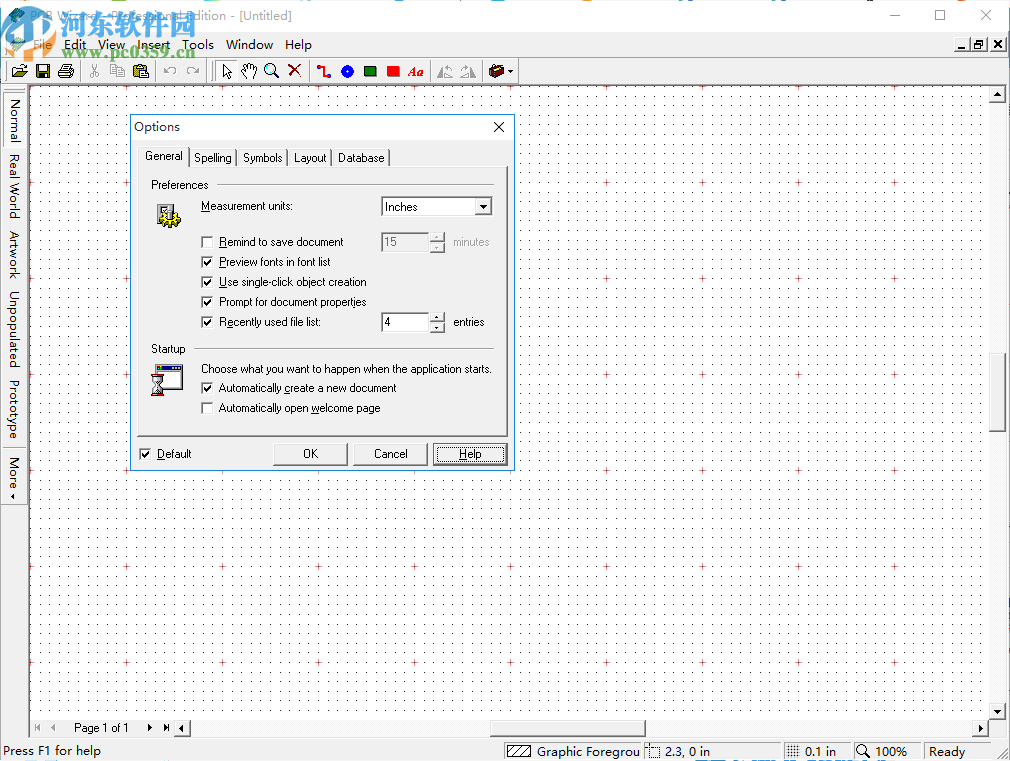This screenshot has width=1010, height=761.
Task: Click the Save floppy disk icon
Action: point(43,71)
